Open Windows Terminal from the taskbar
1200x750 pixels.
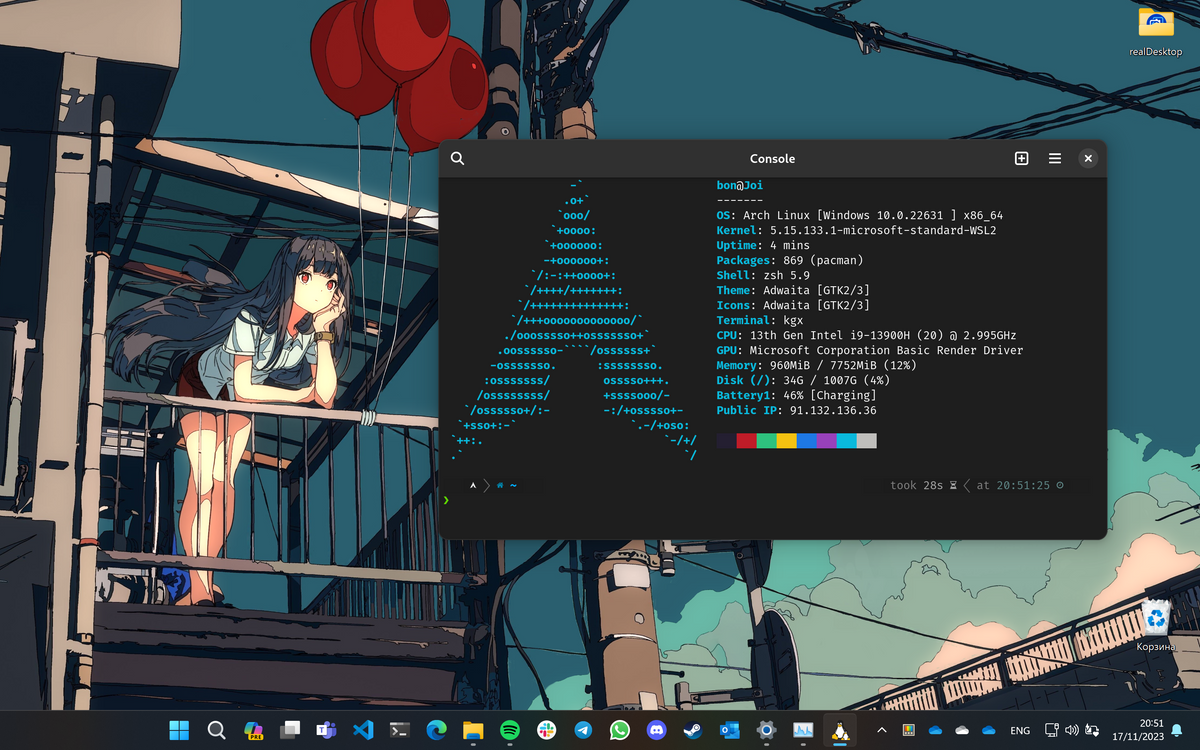coord(399,730)
